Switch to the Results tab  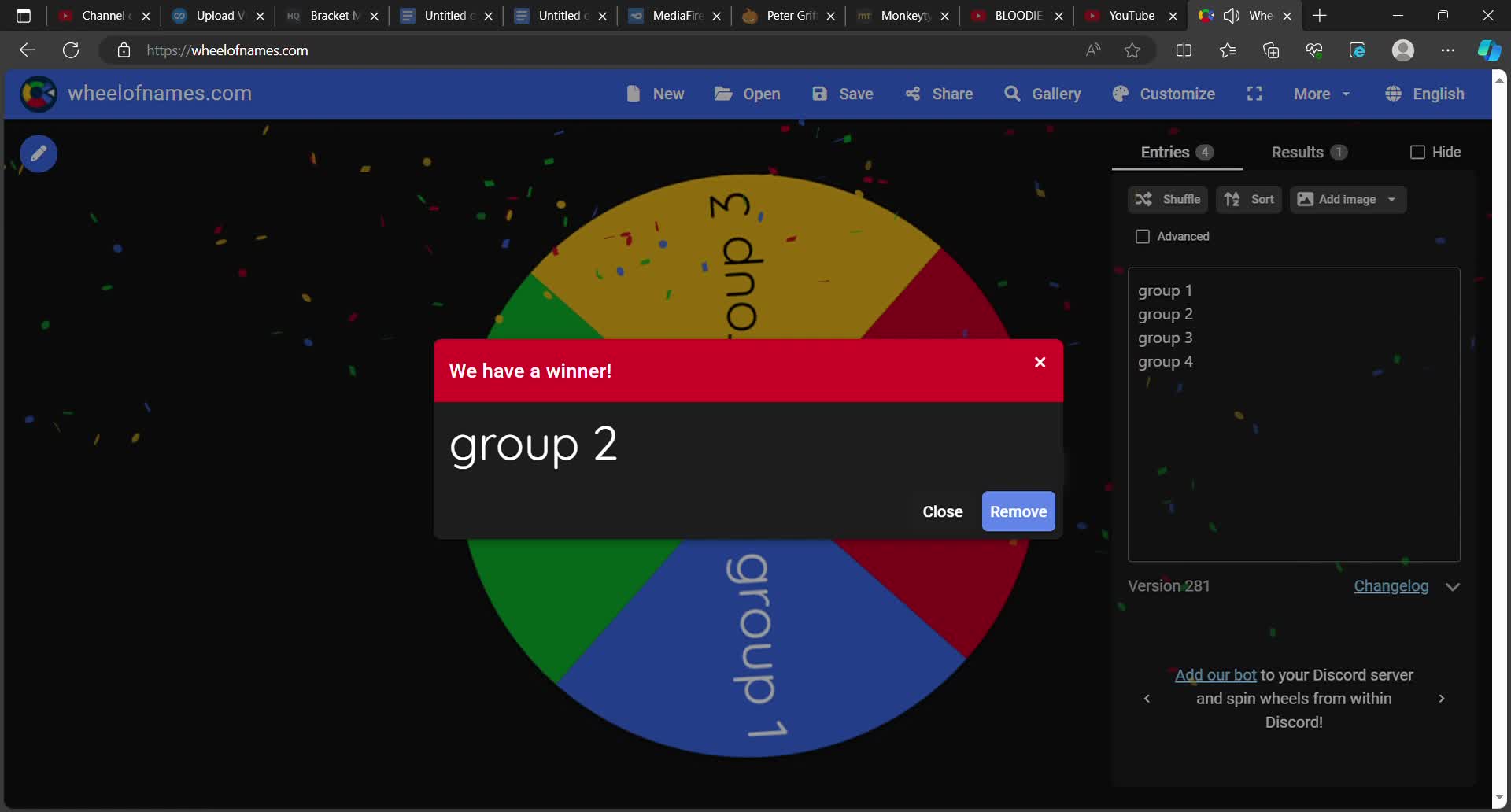point(1297,152)
